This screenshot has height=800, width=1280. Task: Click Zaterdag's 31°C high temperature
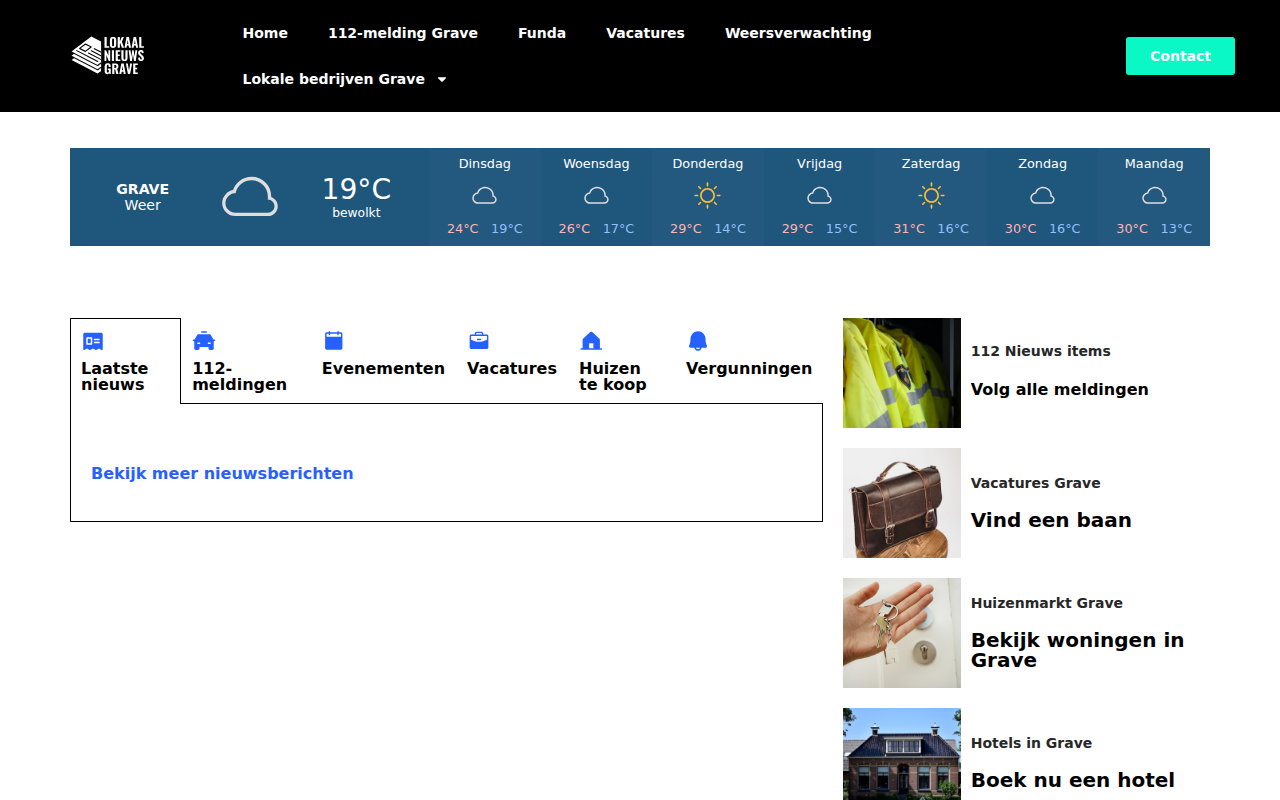(909, 229)
